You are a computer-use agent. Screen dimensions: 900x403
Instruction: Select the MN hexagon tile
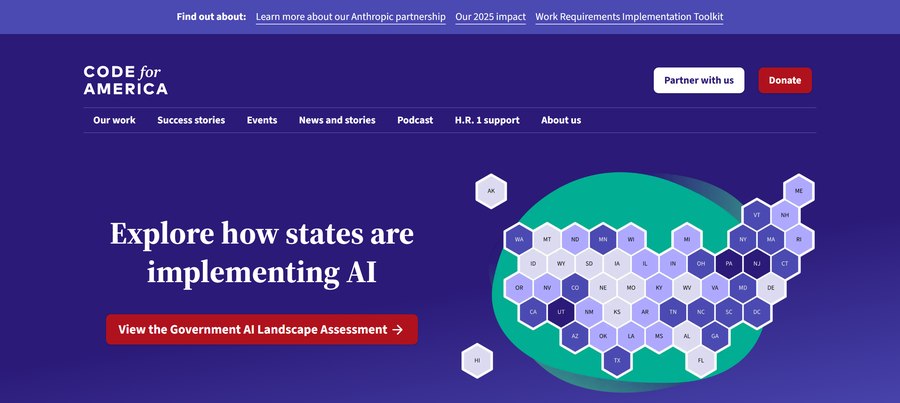pyautogui.click(x=603, y=239)
